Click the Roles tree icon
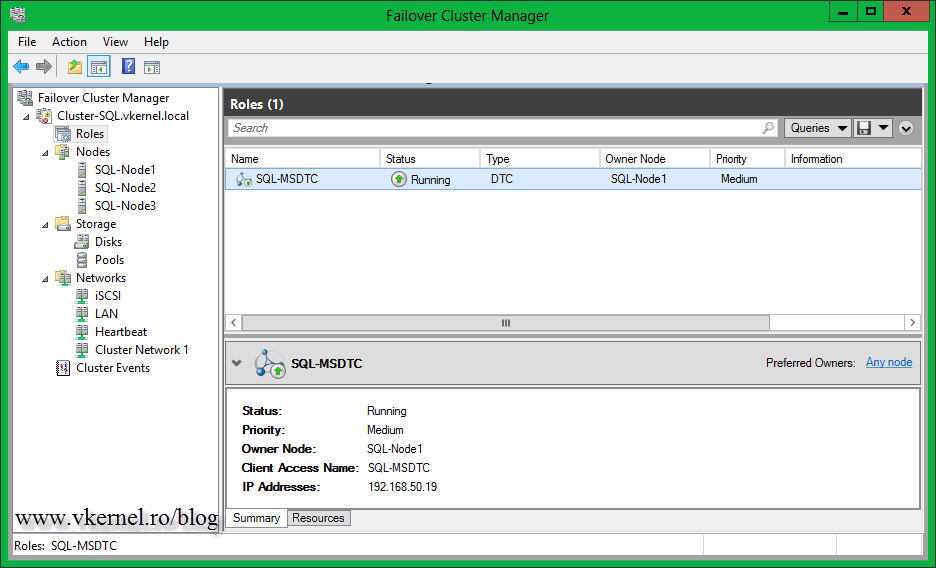 [x=63, y=134]
